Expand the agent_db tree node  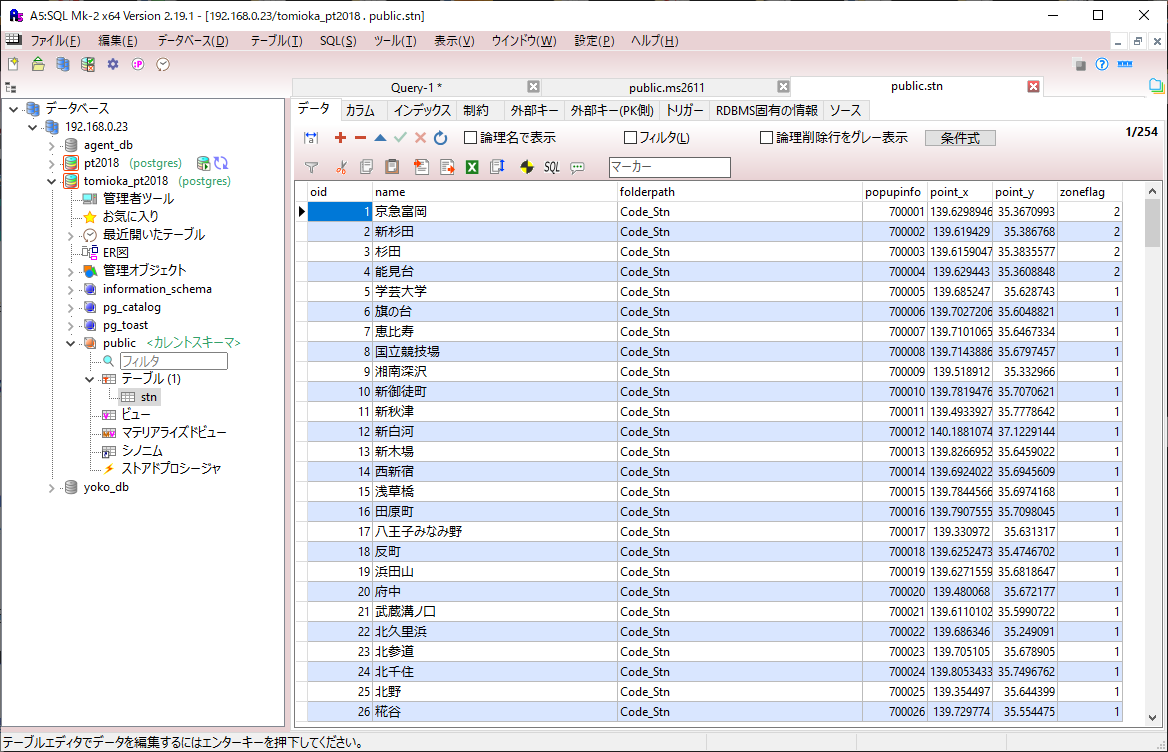click(52, 145)
